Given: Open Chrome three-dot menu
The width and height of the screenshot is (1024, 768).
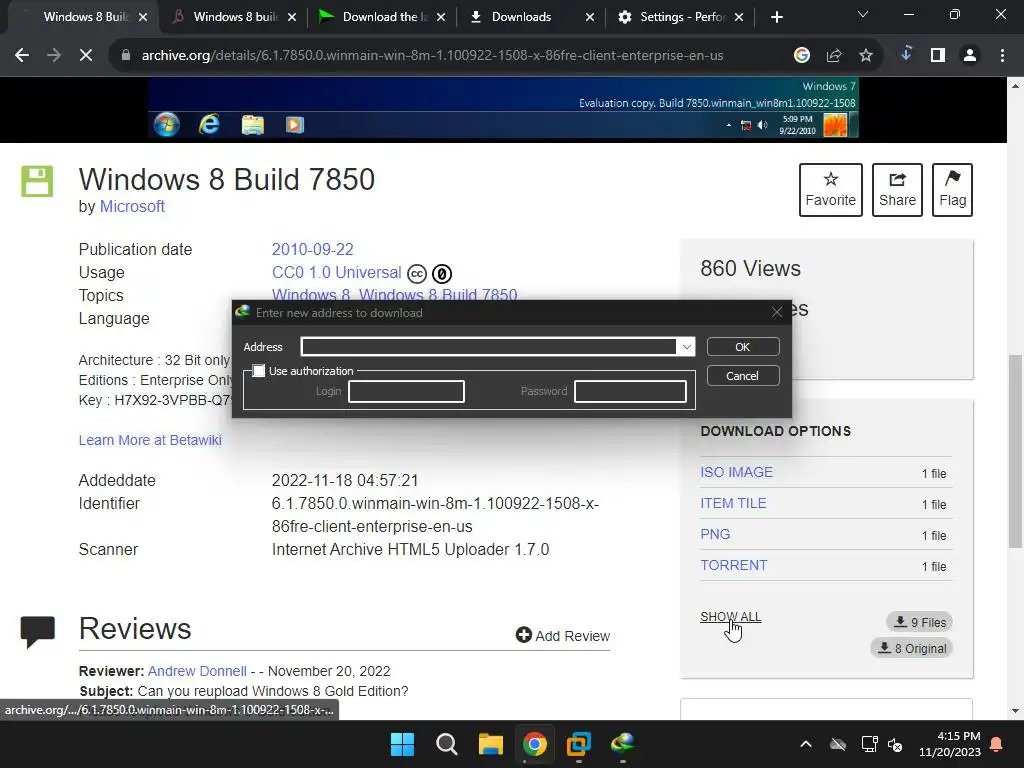Looking at the screenshot, I should point(1002,56).
